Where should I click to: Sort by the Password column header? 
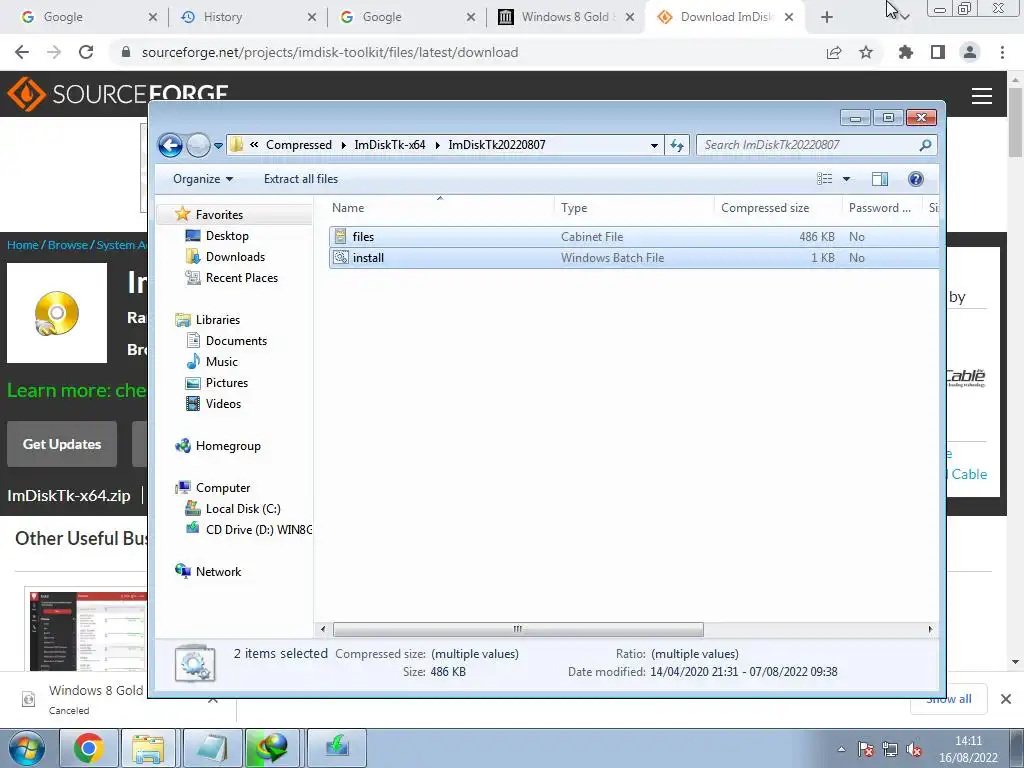pos(882,208)
